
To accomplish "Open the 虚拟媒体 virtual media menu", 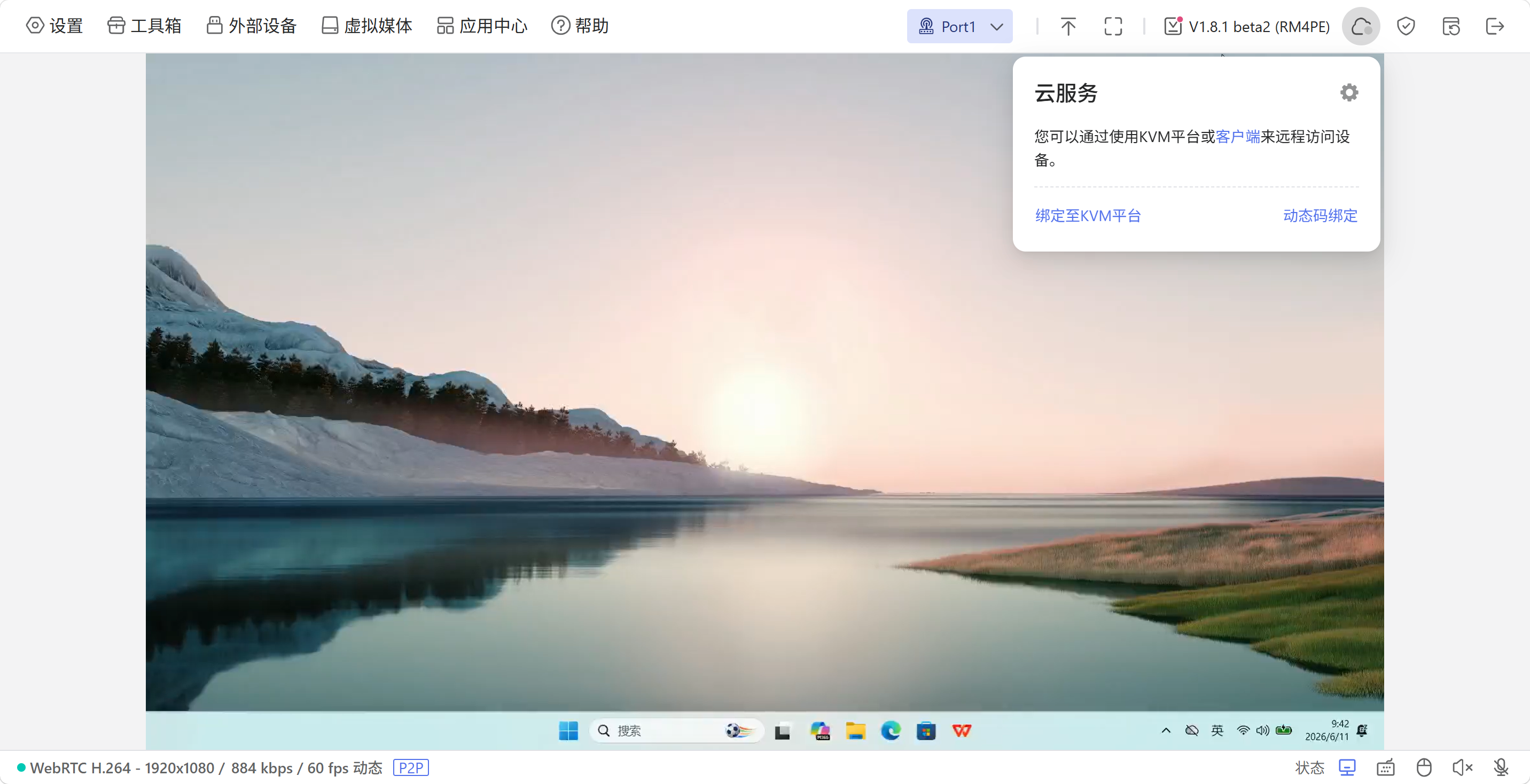I will (x=366, y=26).
